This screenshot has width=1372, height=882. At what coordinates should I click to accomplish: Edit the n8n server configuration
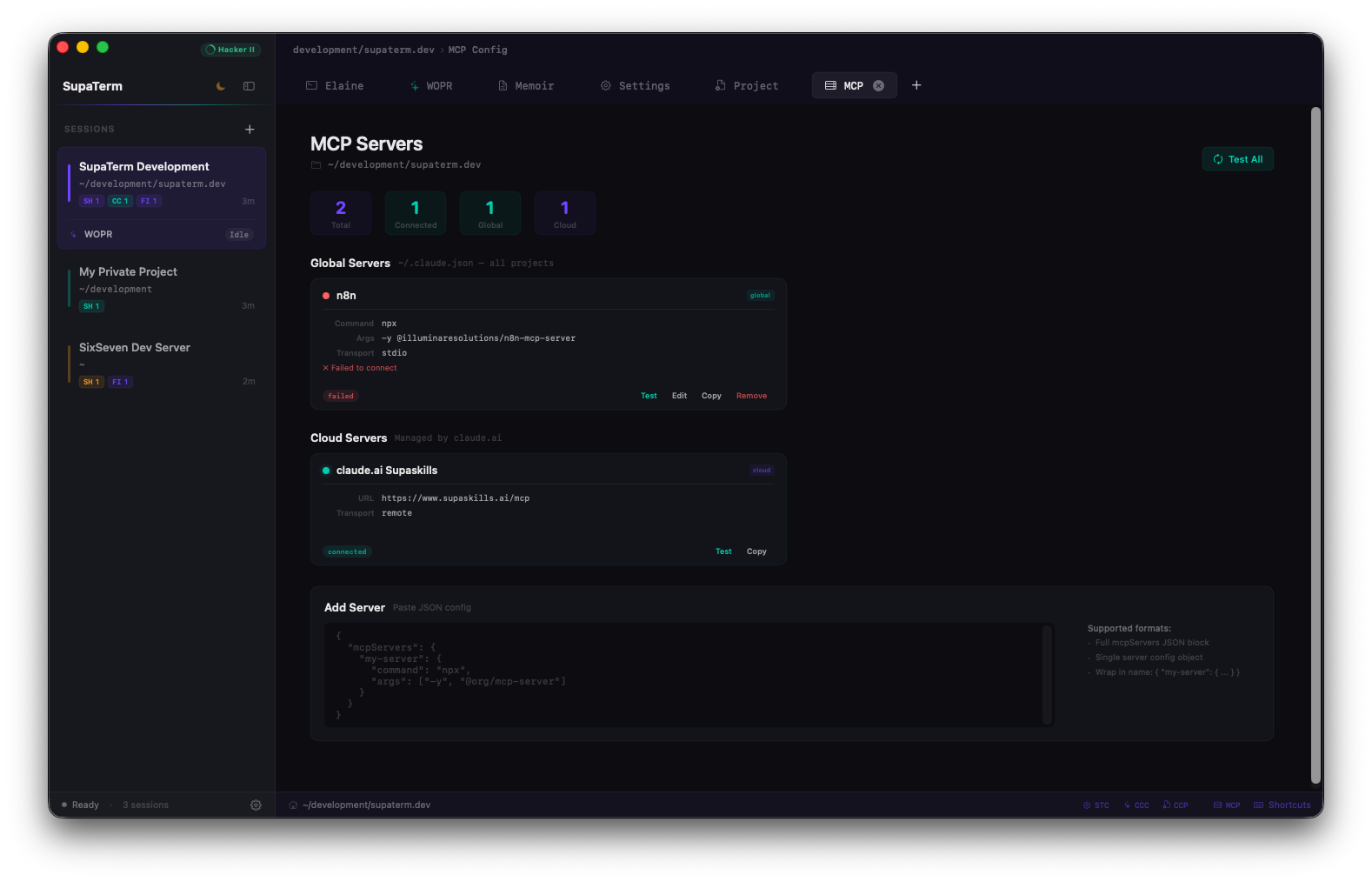click(679, 396)
